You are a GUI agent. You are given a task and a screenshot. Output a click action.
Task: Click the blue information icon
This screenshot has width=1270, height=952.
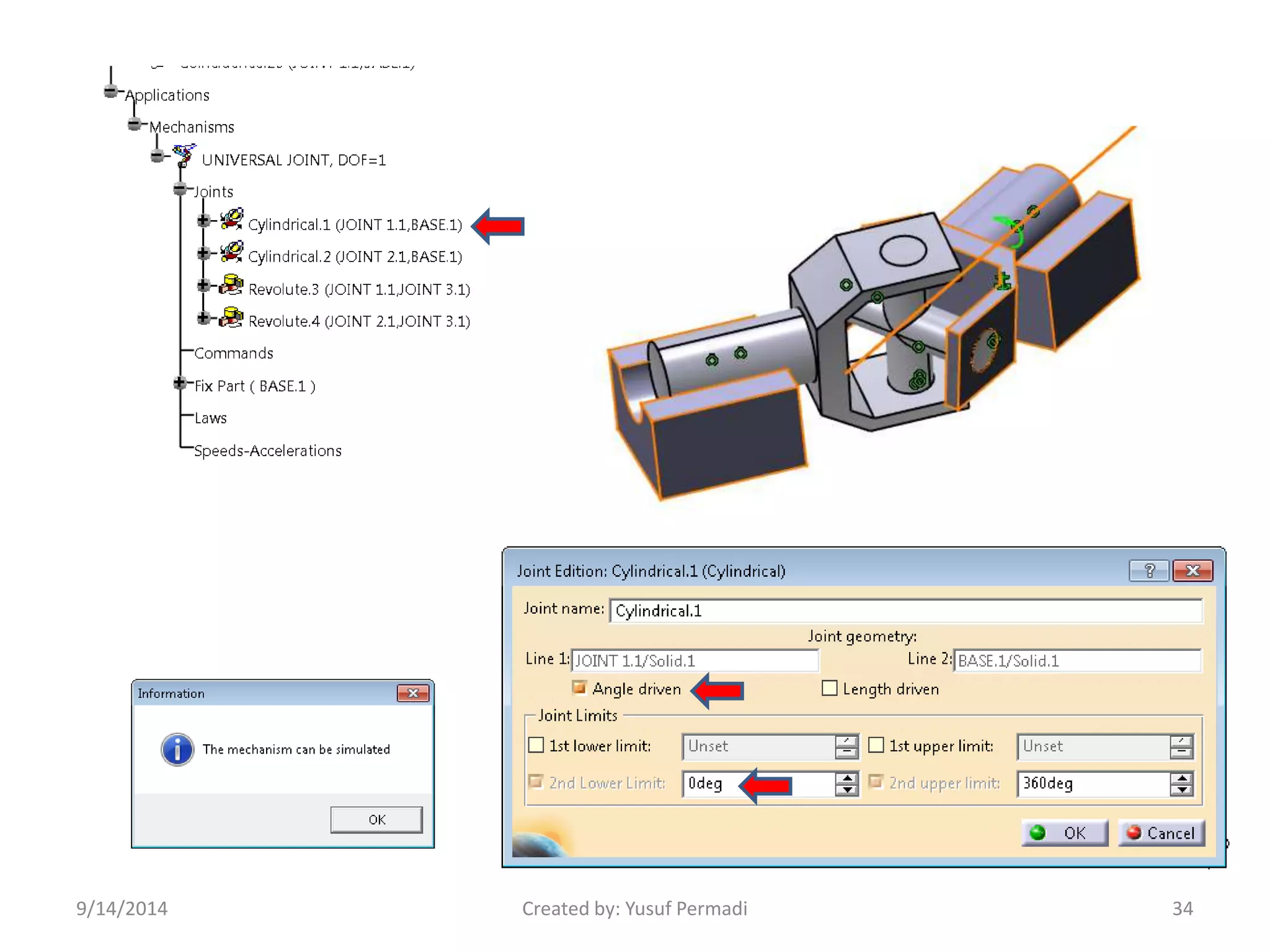[177, 750]
